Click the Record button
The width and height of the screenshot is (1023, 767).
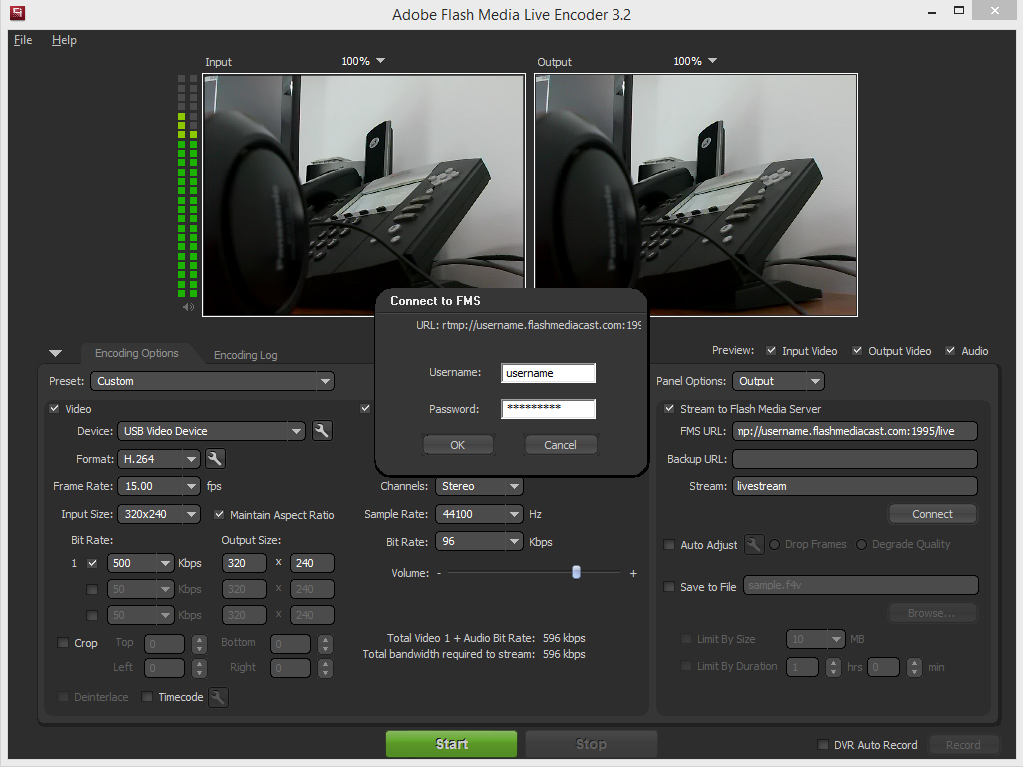coord(963,745)
